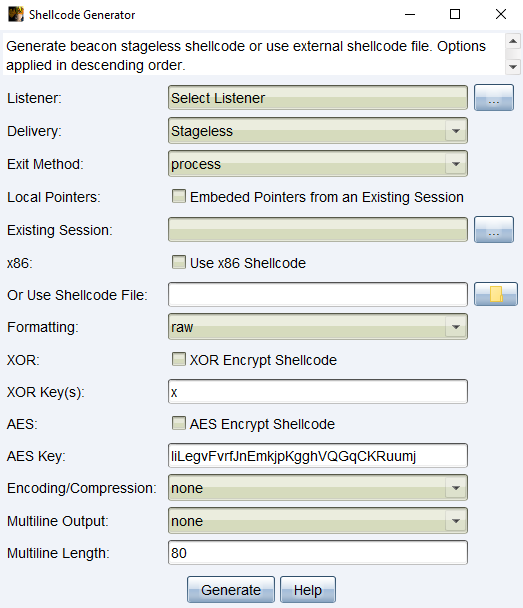Open the Help button
This screenshot has width=523, height=608.
(308, 590)
